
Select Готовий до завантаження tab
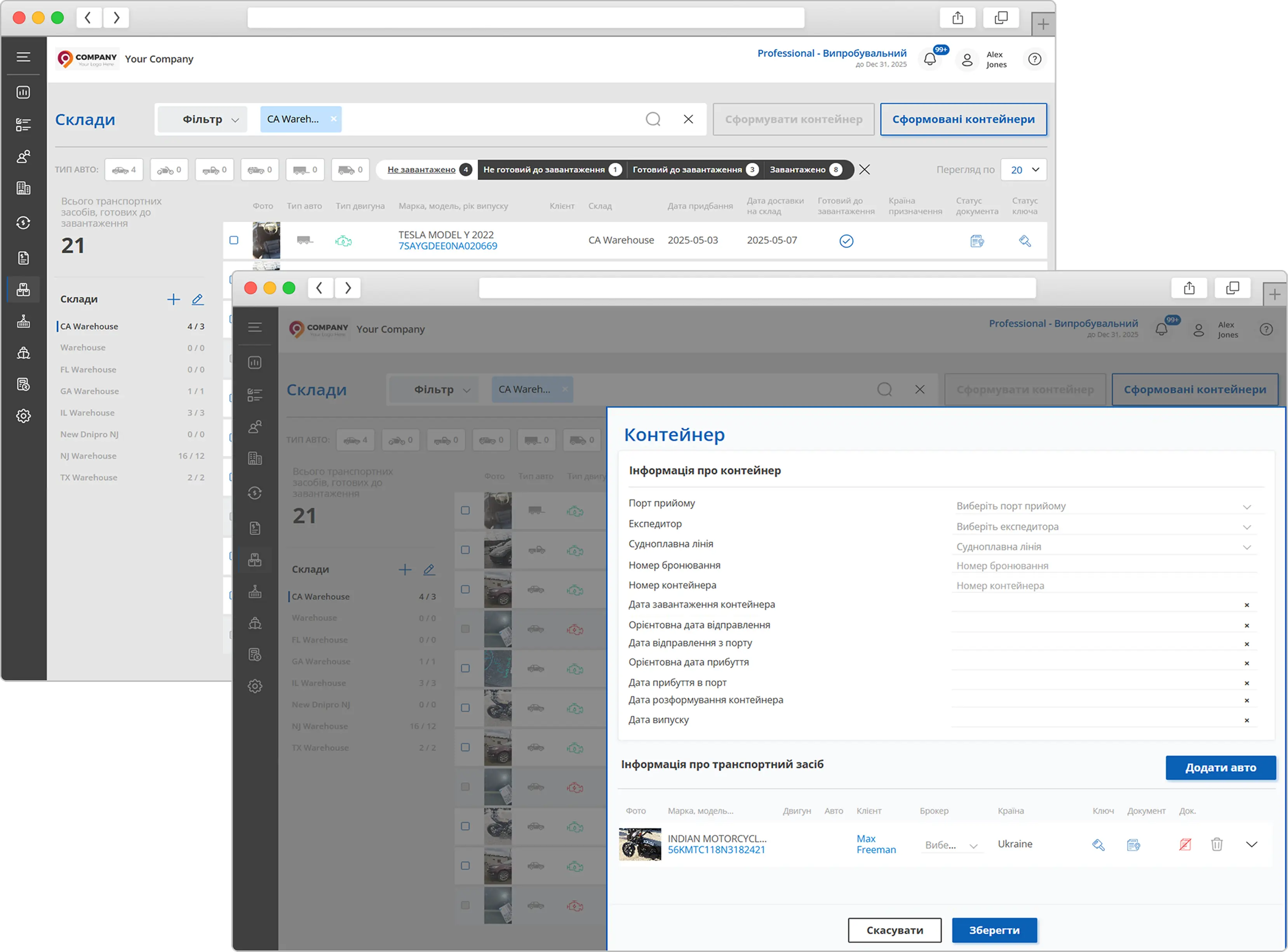tap(695, 169)
